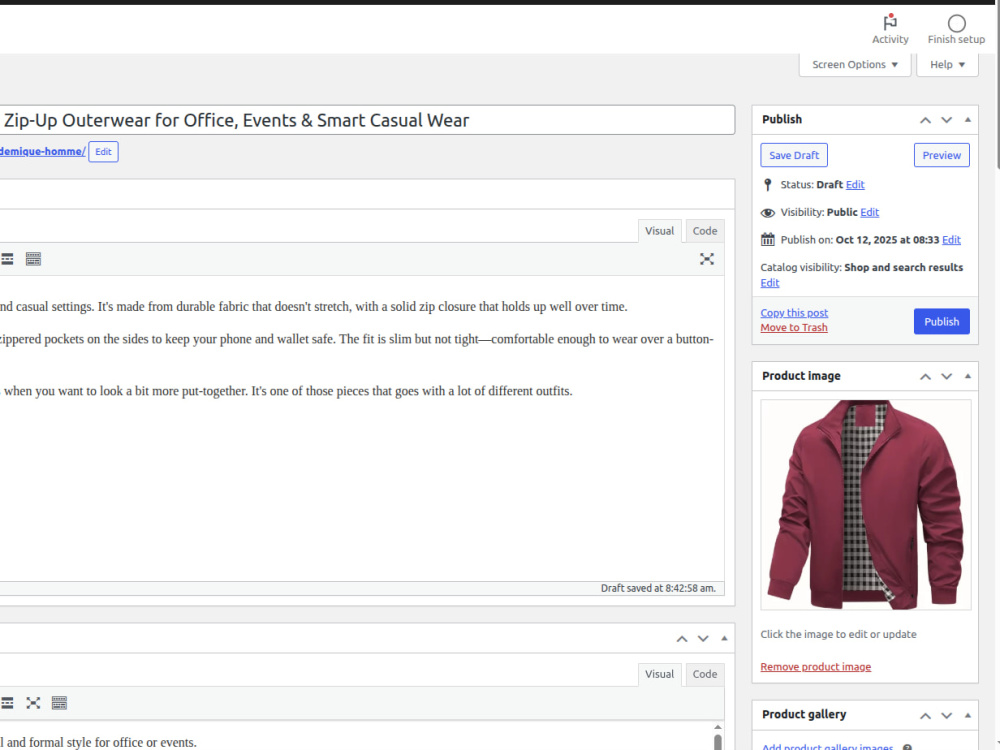This screenshot has width=1000, height=750.
Task: Move Product image box up
Action: (x=925, y=376)
